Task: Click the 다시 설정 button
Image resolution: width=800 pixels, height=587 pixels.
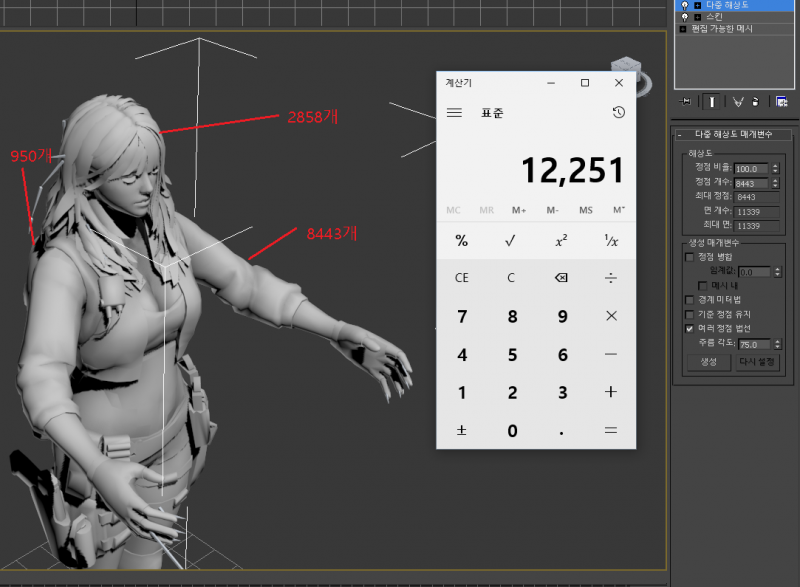Action: 757,362
